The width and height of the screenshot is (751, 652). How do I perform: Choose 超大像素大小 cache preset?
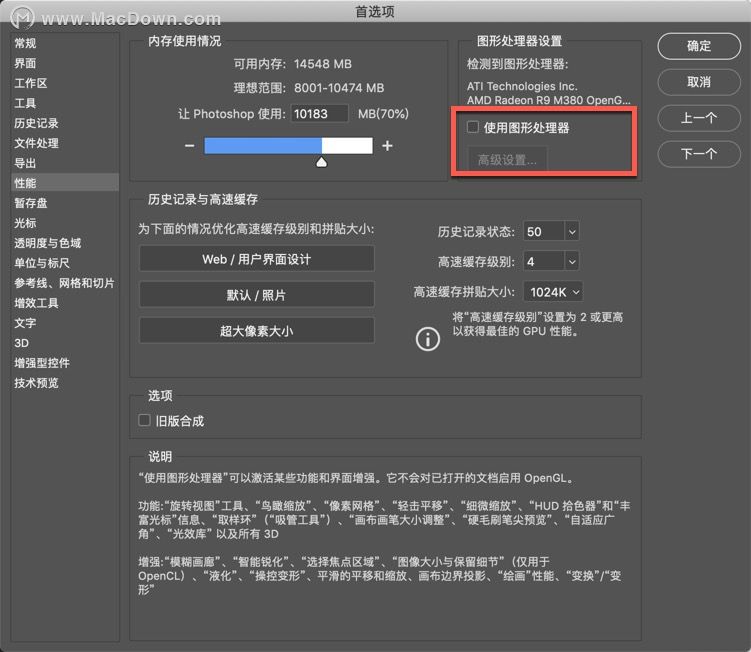pyautogui.click(x=257, y=331)
